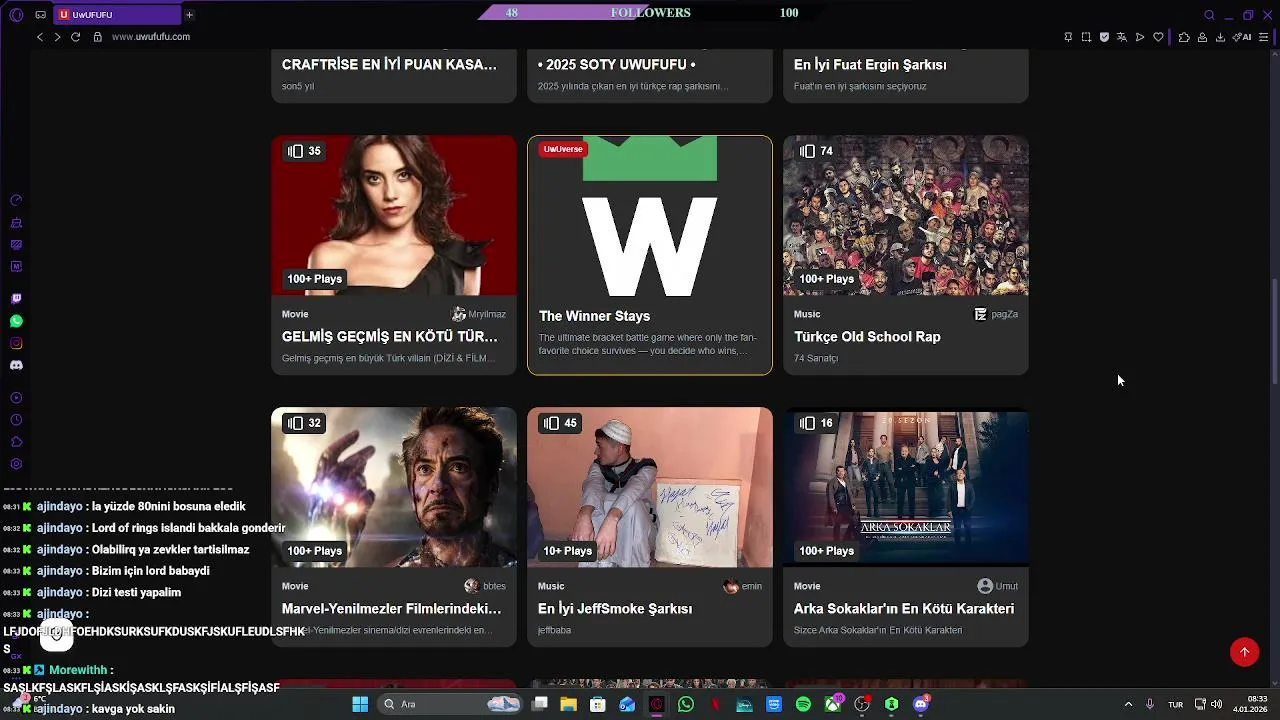Open the downloads icon in toolbar
The width and height of the screenshot is (1280, 720).
pos(1220,37)
